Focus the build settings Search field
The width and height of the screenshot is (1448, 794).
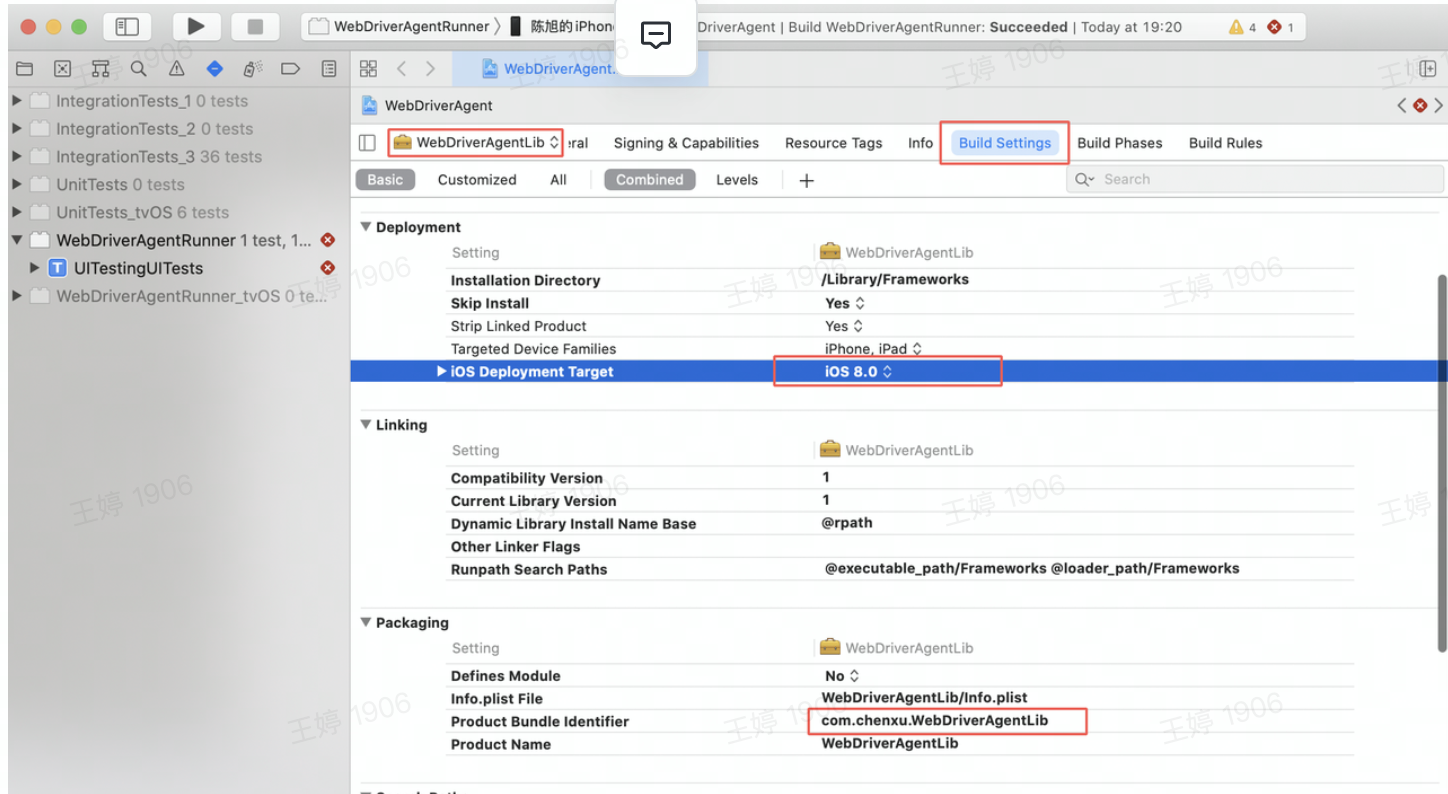point(1255,180)
